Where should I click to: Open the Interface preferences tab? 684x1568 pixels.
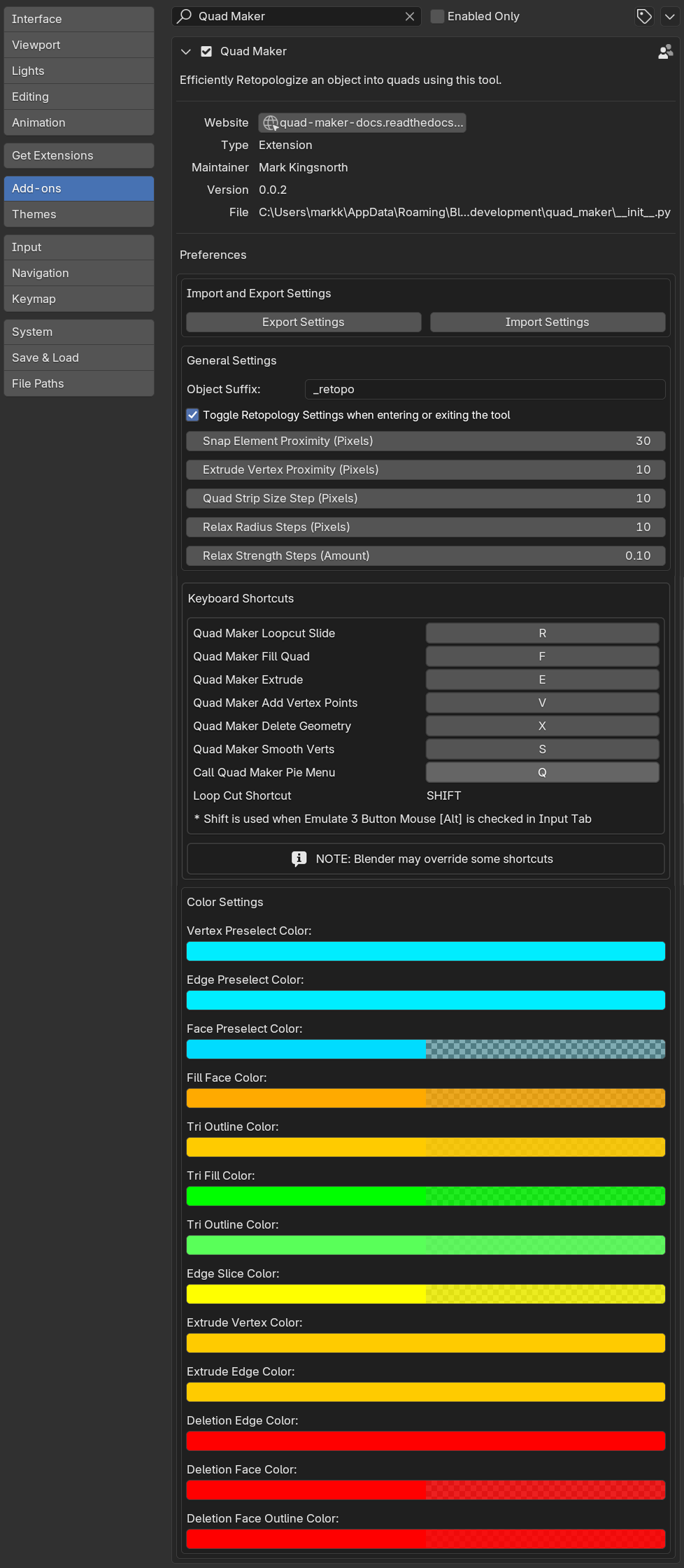pos(79,19)
